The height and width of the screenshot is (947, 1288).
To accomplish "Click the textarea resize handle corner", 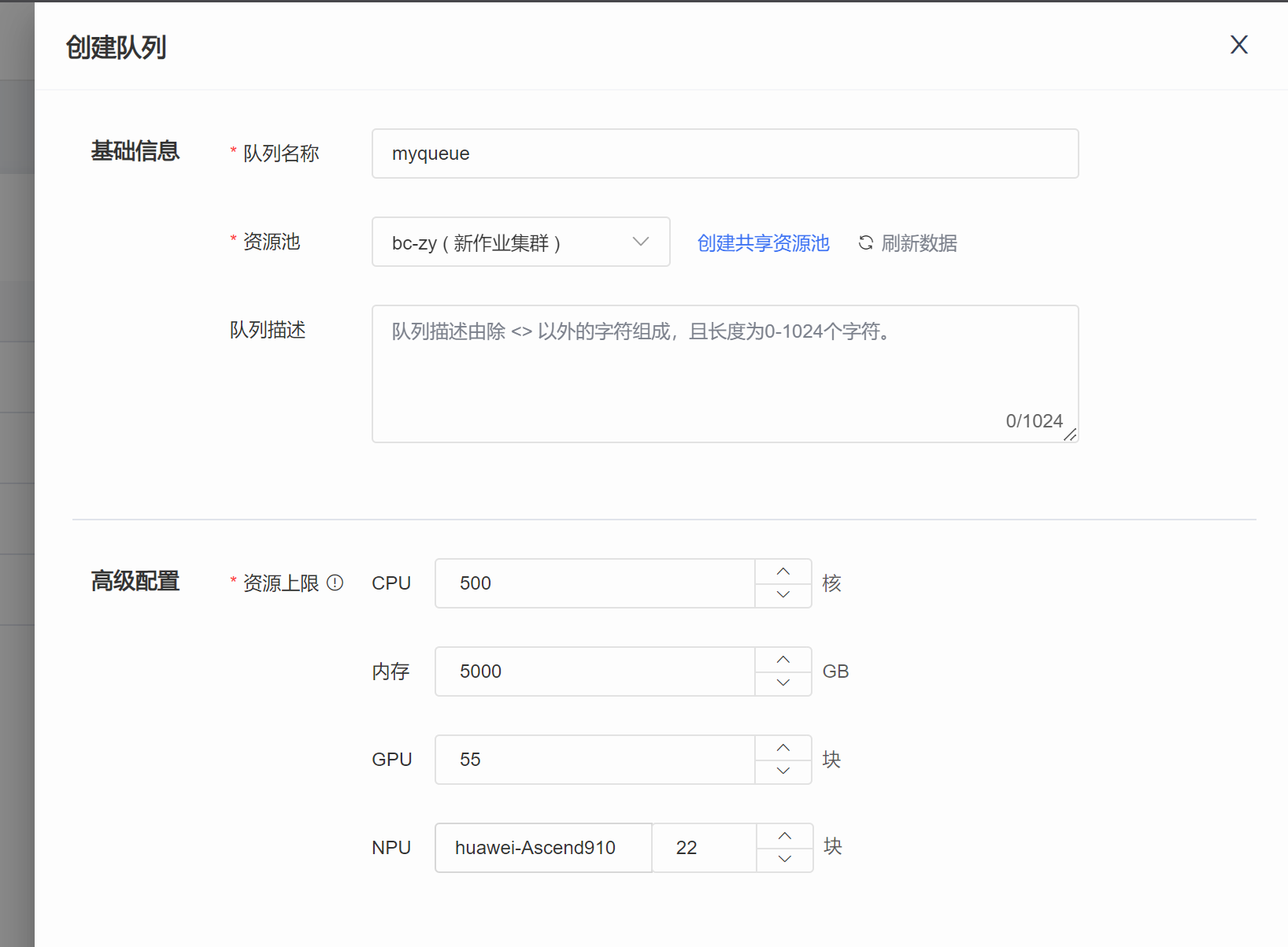I will point(1071,435).
